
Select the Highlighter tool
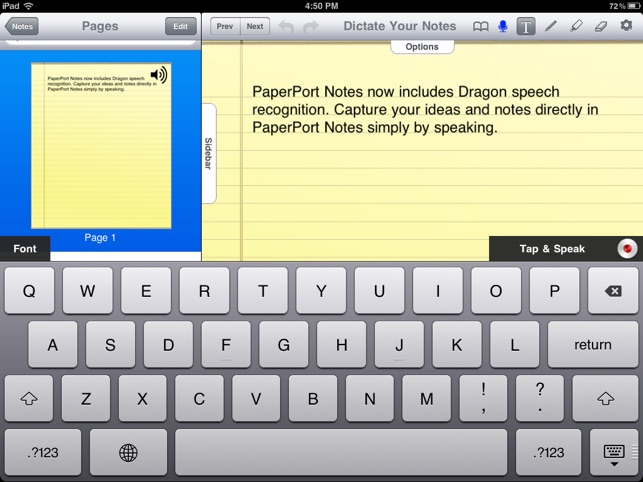click(x=576, y=26)
